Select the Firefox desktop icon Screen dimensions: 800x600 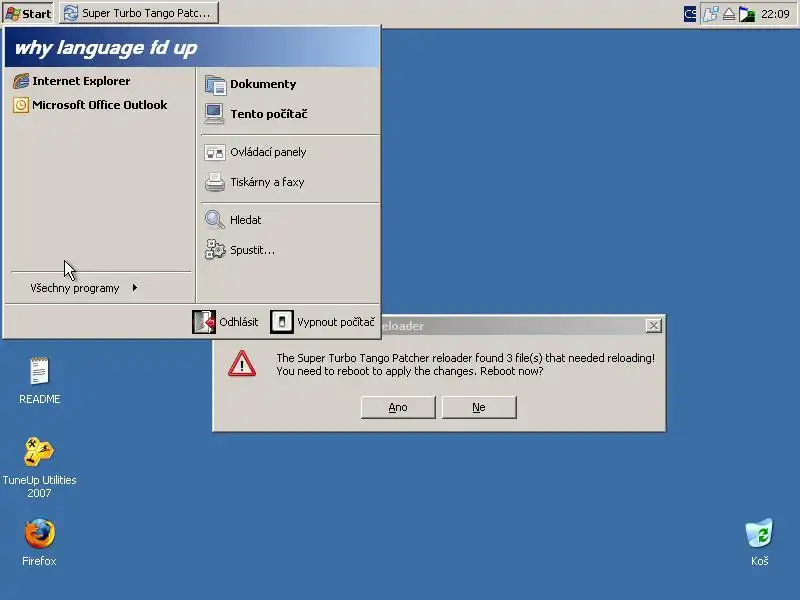coord(39,542)
